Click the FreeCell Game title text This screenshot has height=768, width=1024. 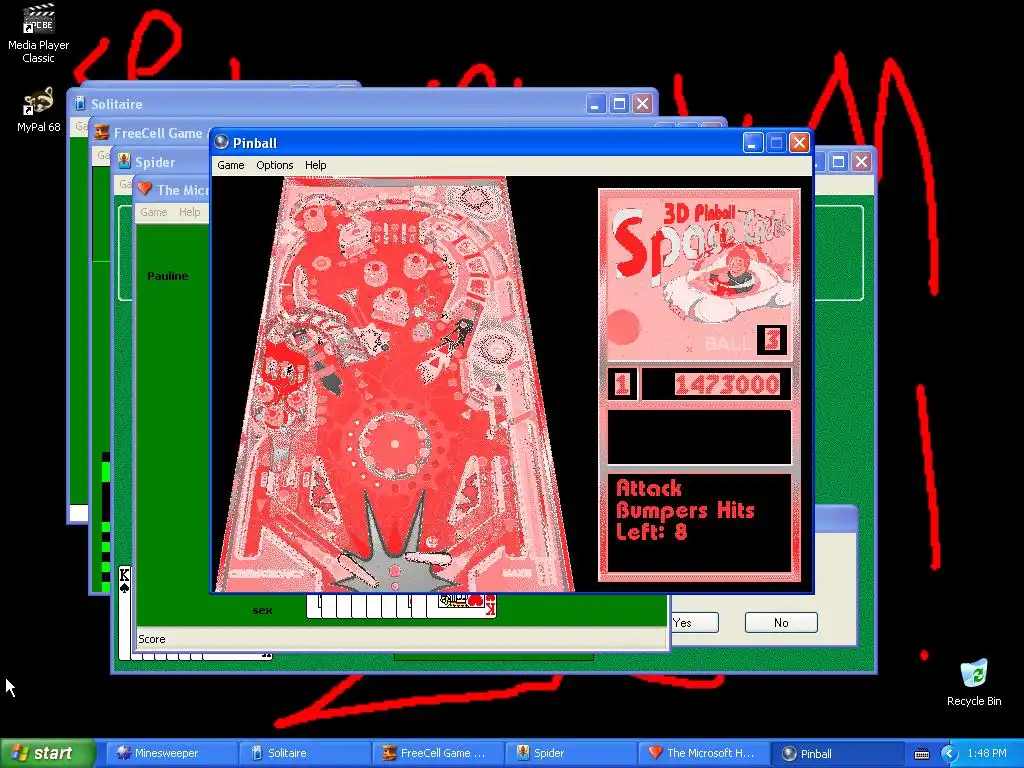pyautogui.click(x=158, y=133)
